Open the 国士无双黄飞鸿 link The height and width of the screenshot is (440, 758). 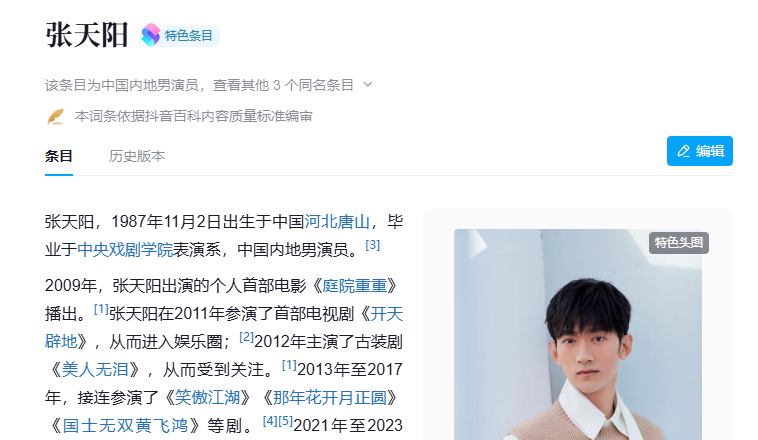click(125, 425)
